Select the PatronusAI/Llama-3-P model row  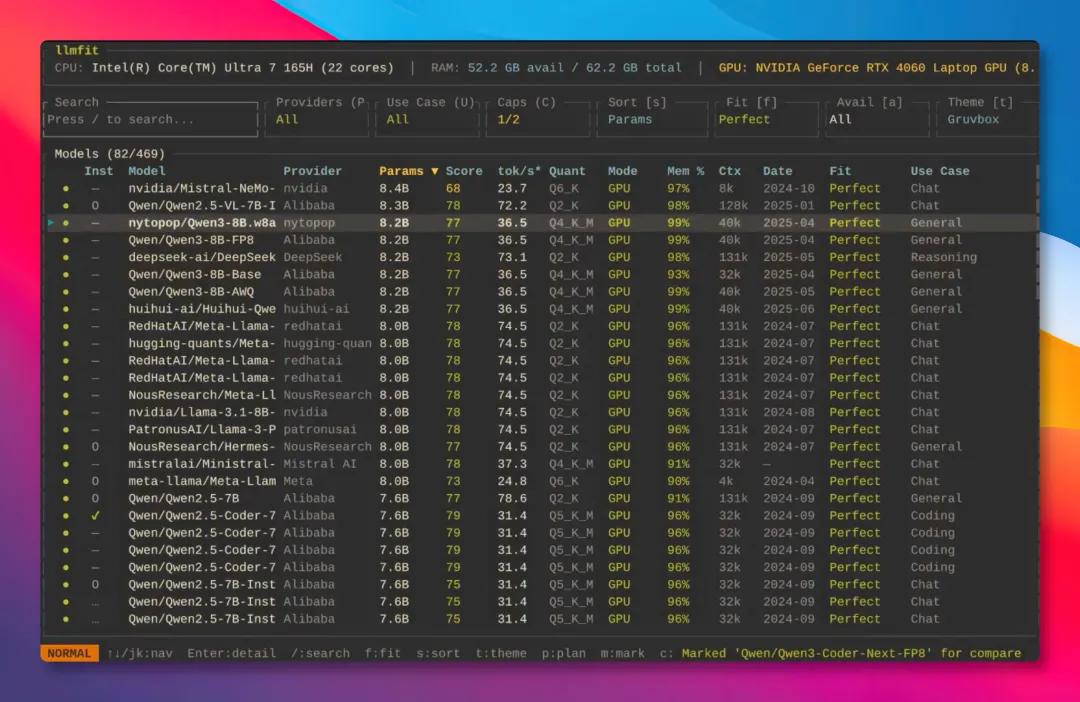(x=541, y=429)
